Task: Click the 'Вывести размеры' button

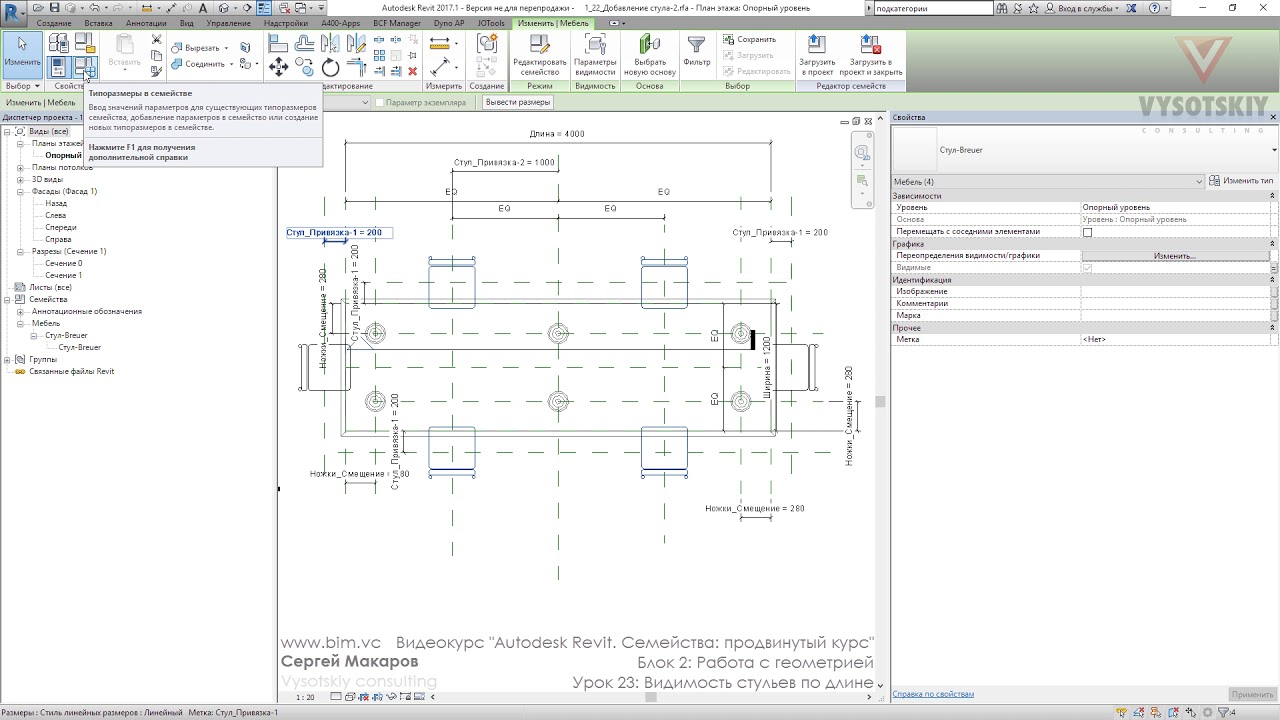Action: pos(518,102)
